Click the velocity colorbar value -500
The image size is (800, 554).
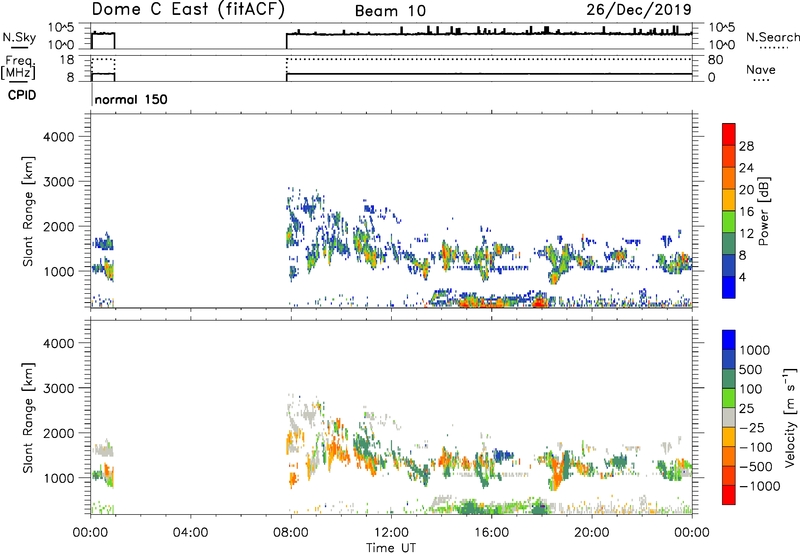pos(756,467)
